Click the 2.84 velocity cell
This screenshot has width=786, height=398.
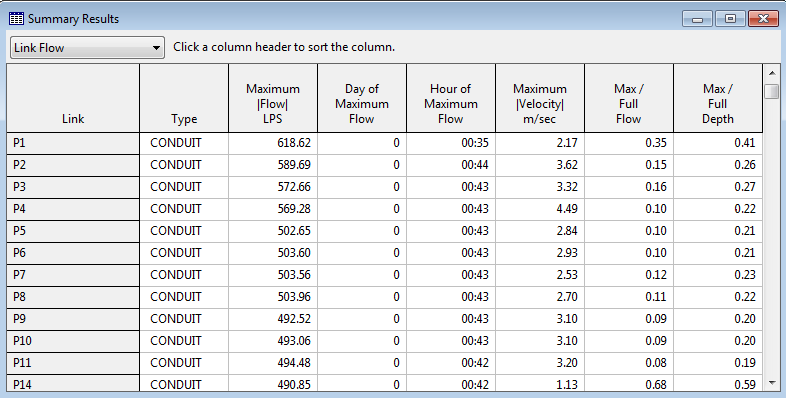point(540,232)
